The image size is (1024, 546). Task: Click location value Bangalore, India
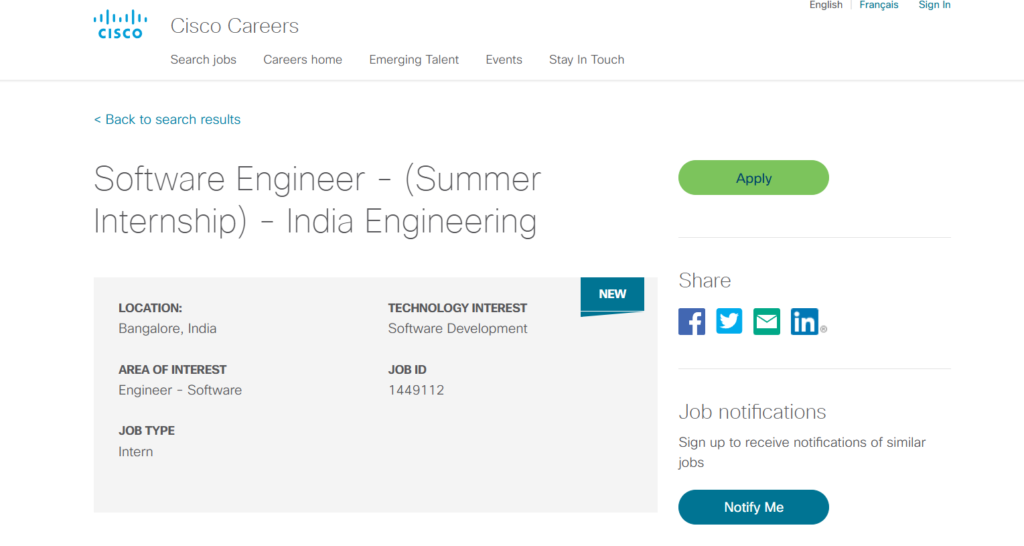tap(167, 329)
